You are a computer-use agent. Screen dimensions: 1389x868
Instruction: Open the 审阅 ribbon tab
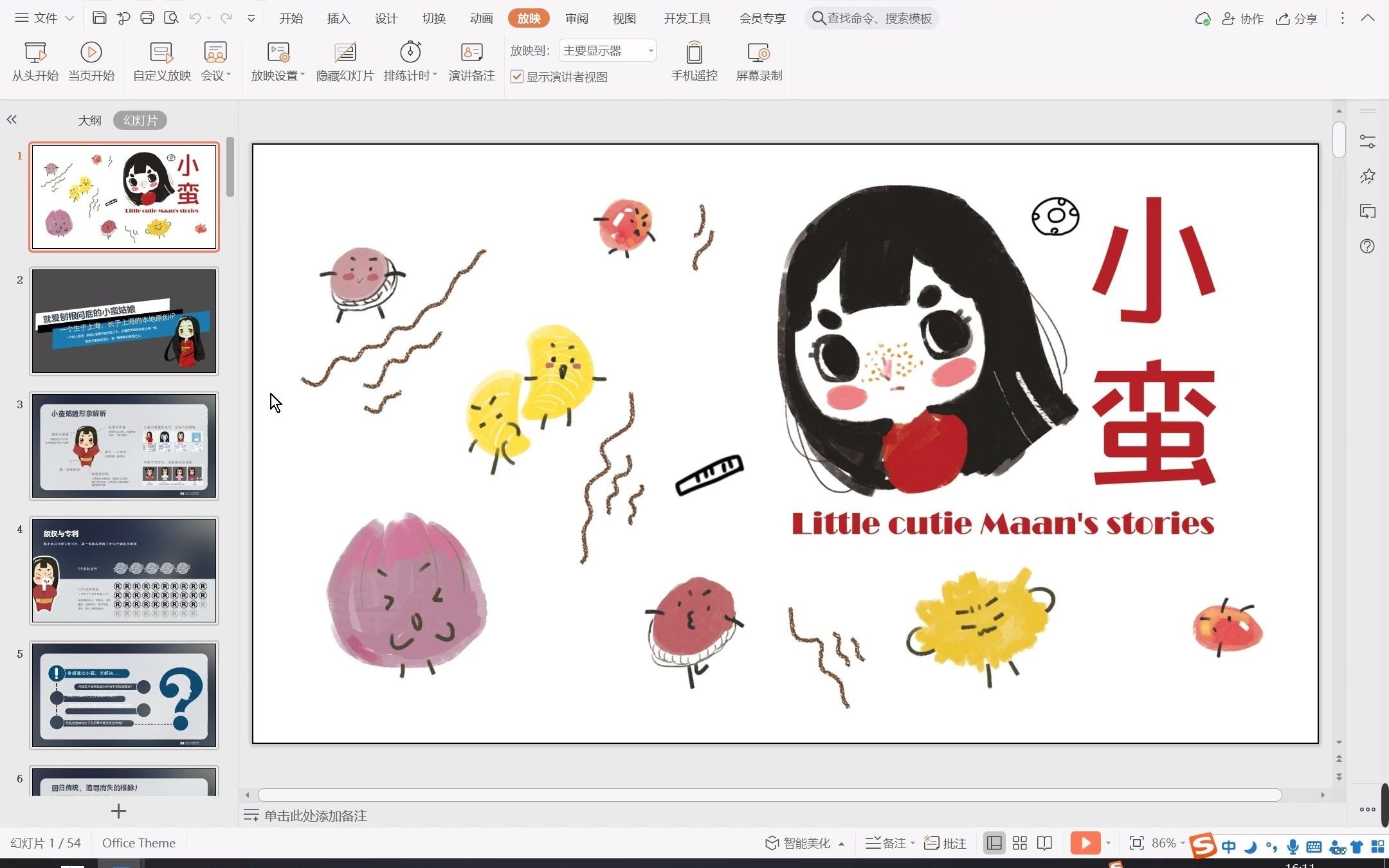point(577,18)
